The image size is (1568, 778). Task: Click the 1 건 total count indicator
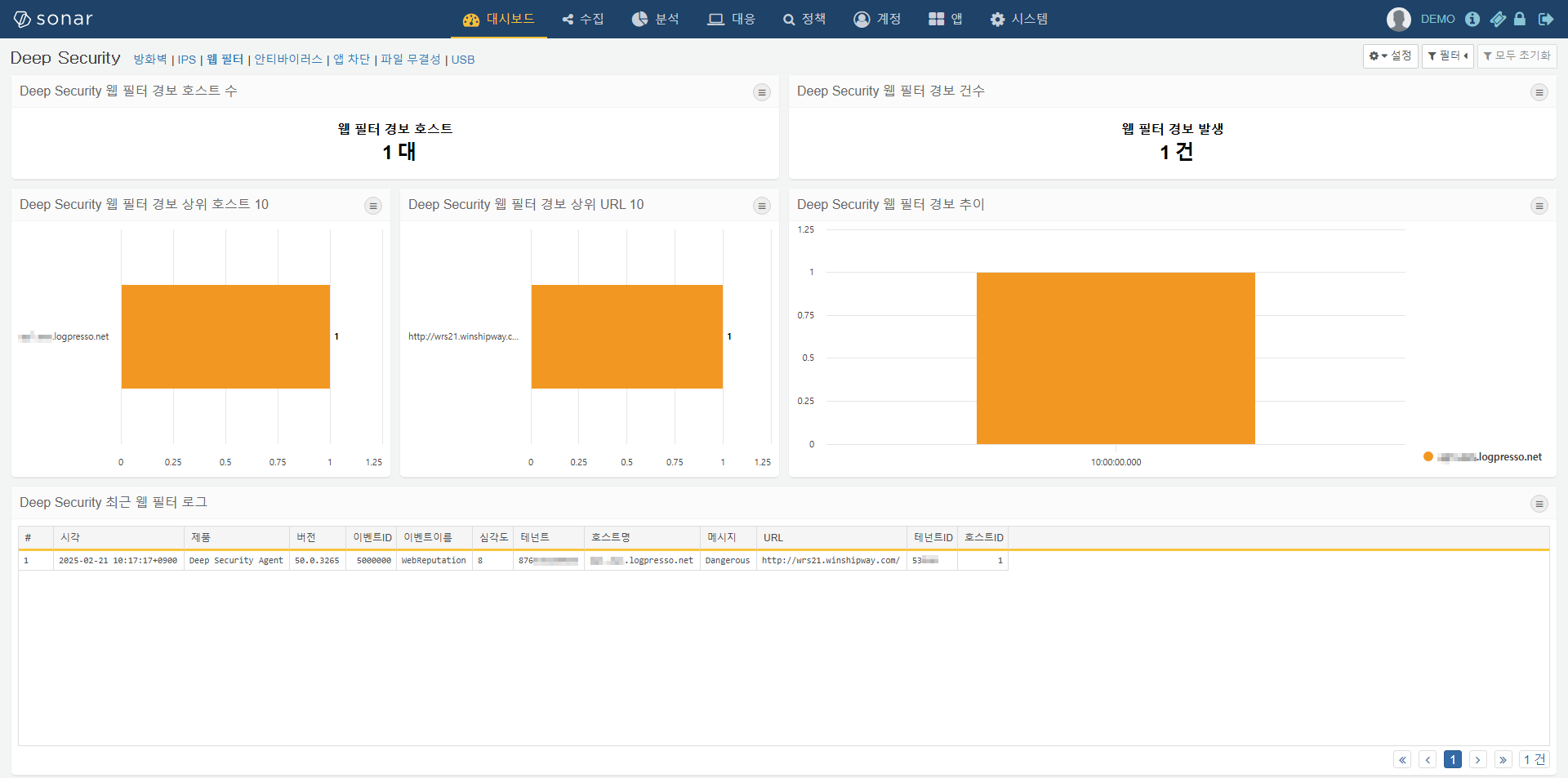tap(1535, 759)
